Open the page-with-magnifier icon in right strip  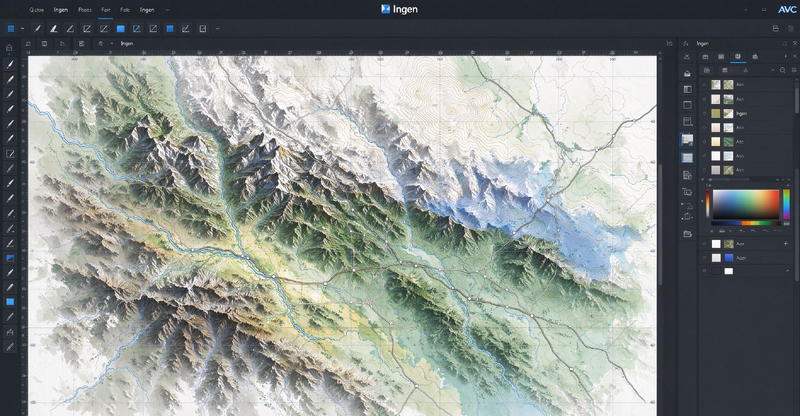(687, 121)
